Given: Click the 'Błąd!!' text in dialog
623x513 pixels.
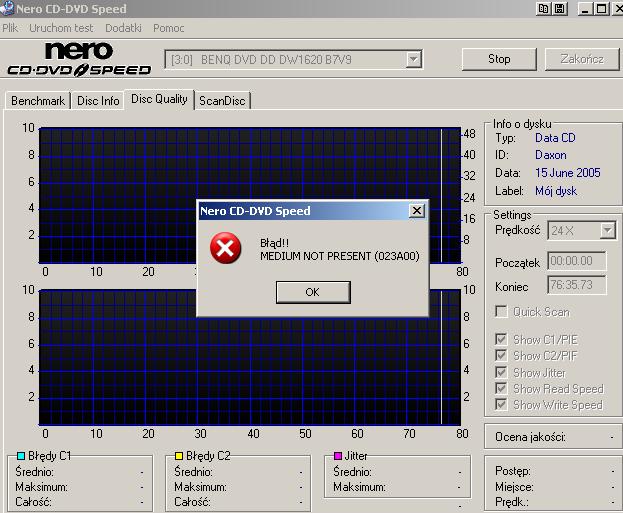Looking at the screenshot, I should click(x=275, y=243).
